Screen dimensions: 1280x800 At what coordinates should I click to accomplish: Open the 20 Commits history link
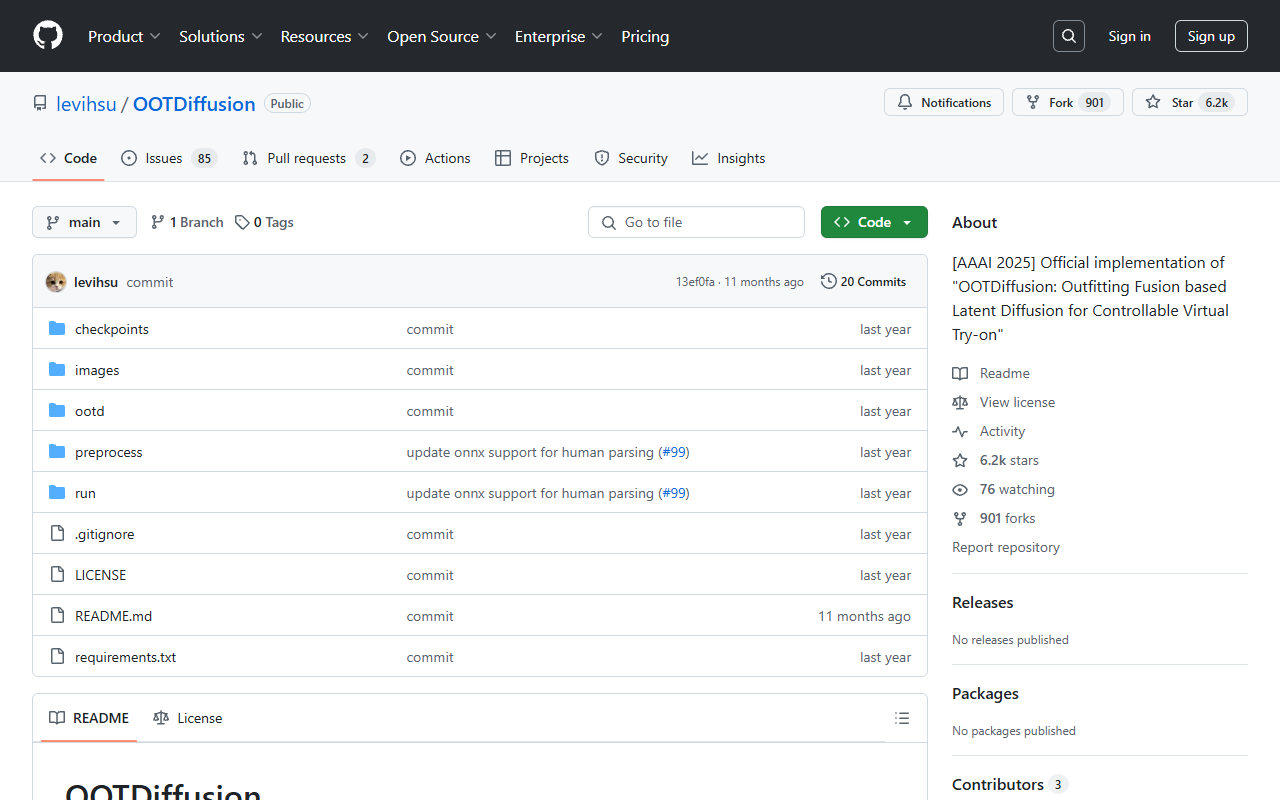(x=863, y=282)
